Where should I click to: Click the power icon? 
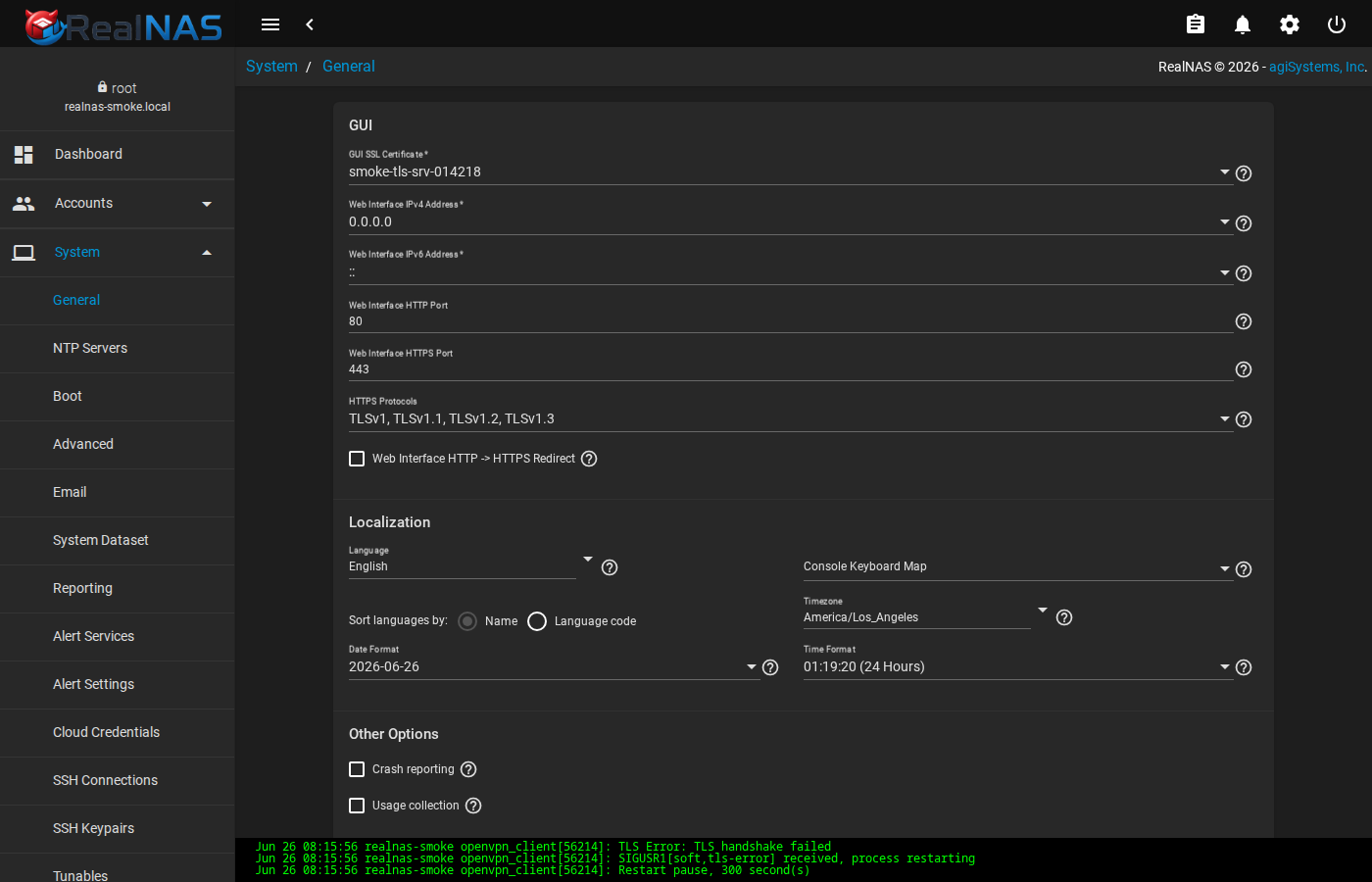pyautogui.click(x=1337, y=24)
